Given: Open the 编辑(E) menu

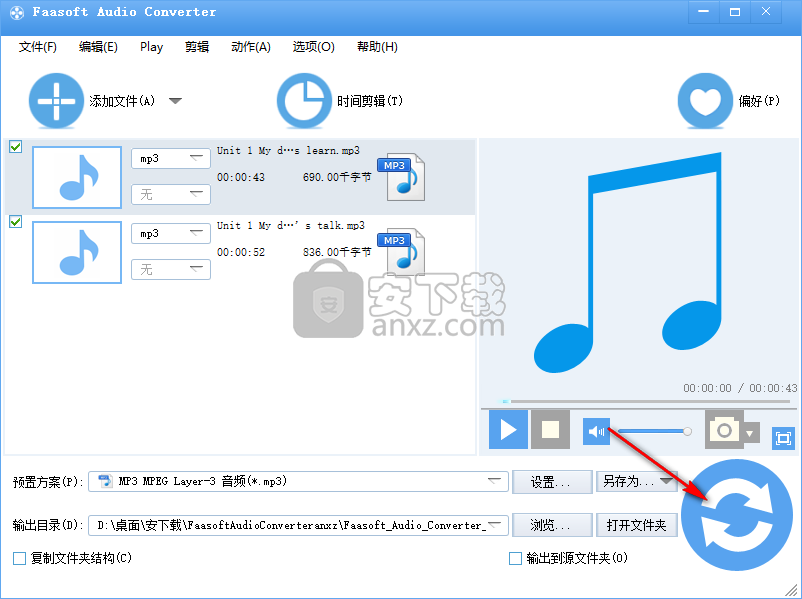Looking at the screenshot, I should click(98, 47).
